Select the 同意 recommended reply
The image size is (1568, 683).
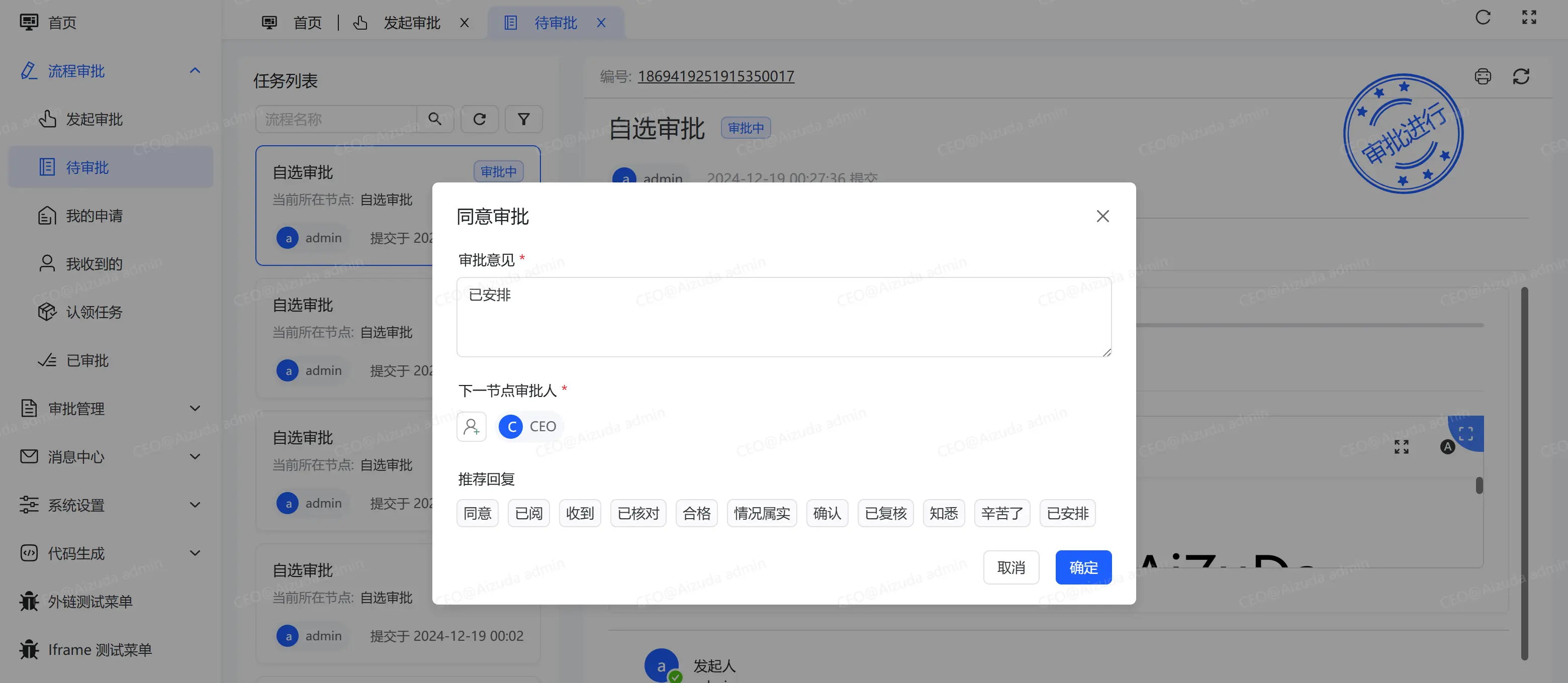478,513
